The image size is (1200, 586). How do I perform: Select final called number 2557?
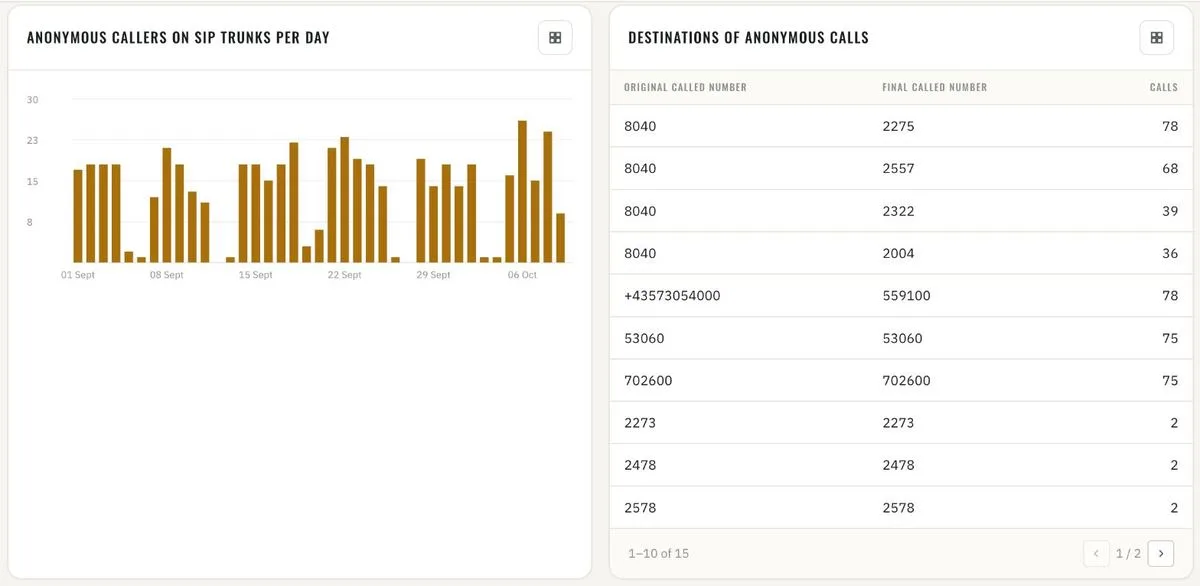pyautogui.click(x=898, y=168)
